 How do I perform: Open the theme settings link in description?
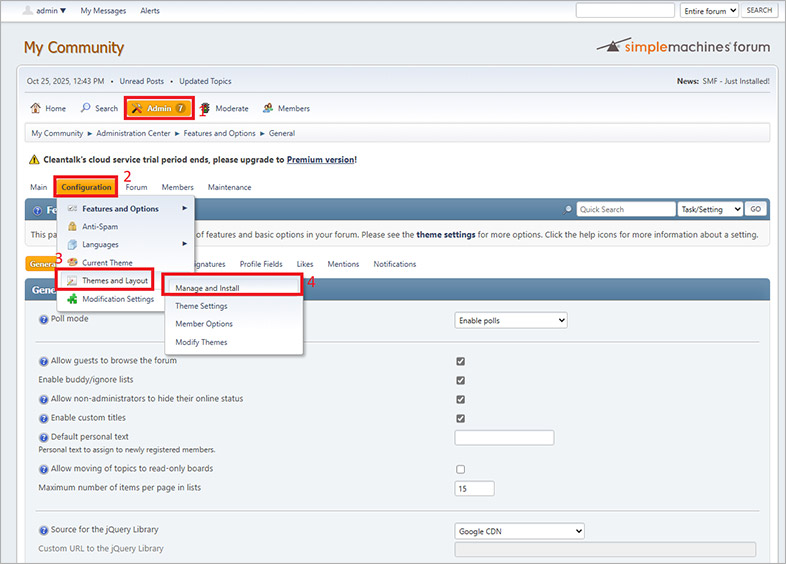pyautogui.click(x=446, y=235)
